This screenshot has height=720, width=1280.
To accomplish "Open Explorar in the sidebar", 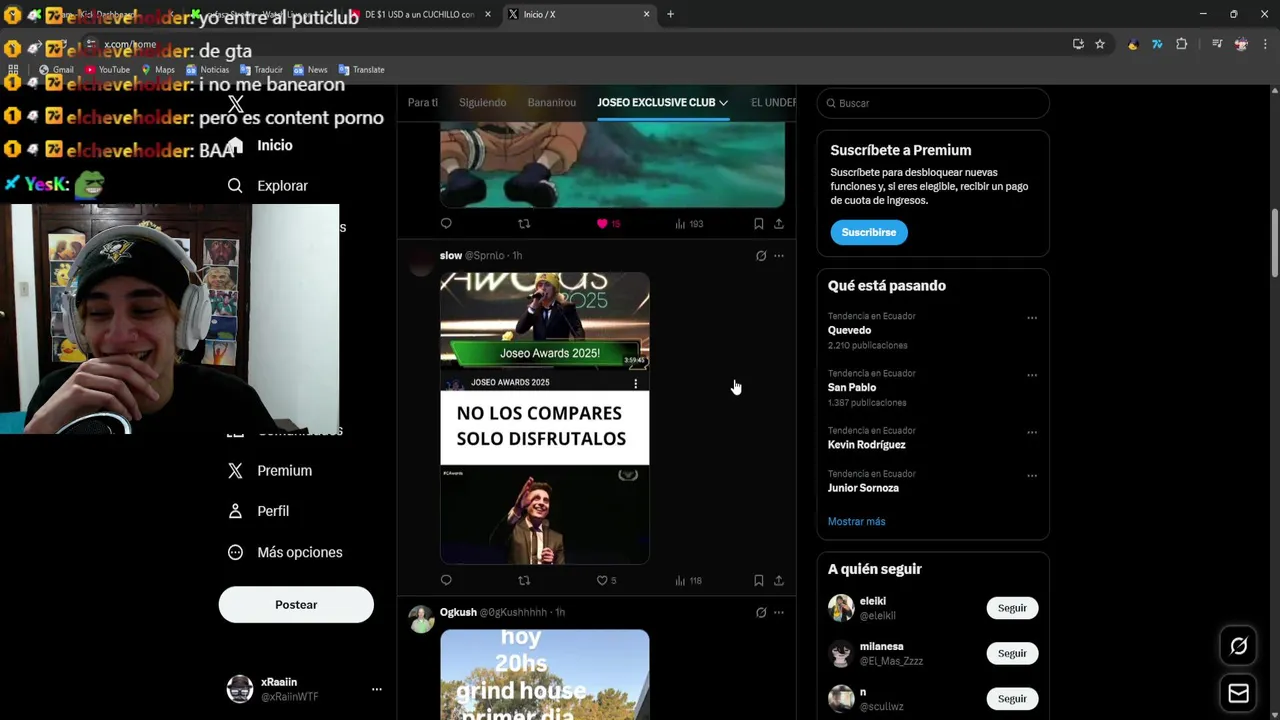I will pyautogui.click(x=267, y=186).
